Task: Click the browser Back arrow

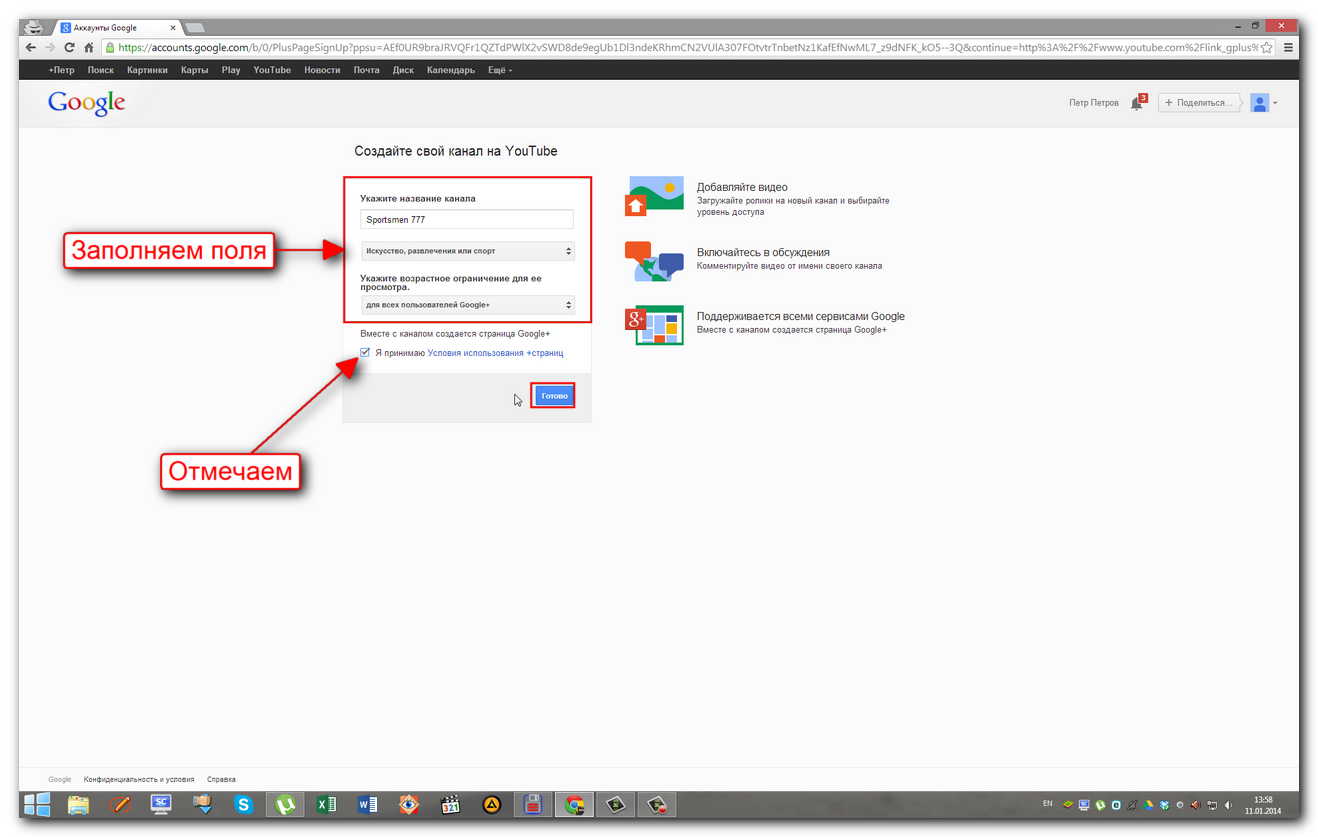Action: pyautogui.click(x=32, y=47)
